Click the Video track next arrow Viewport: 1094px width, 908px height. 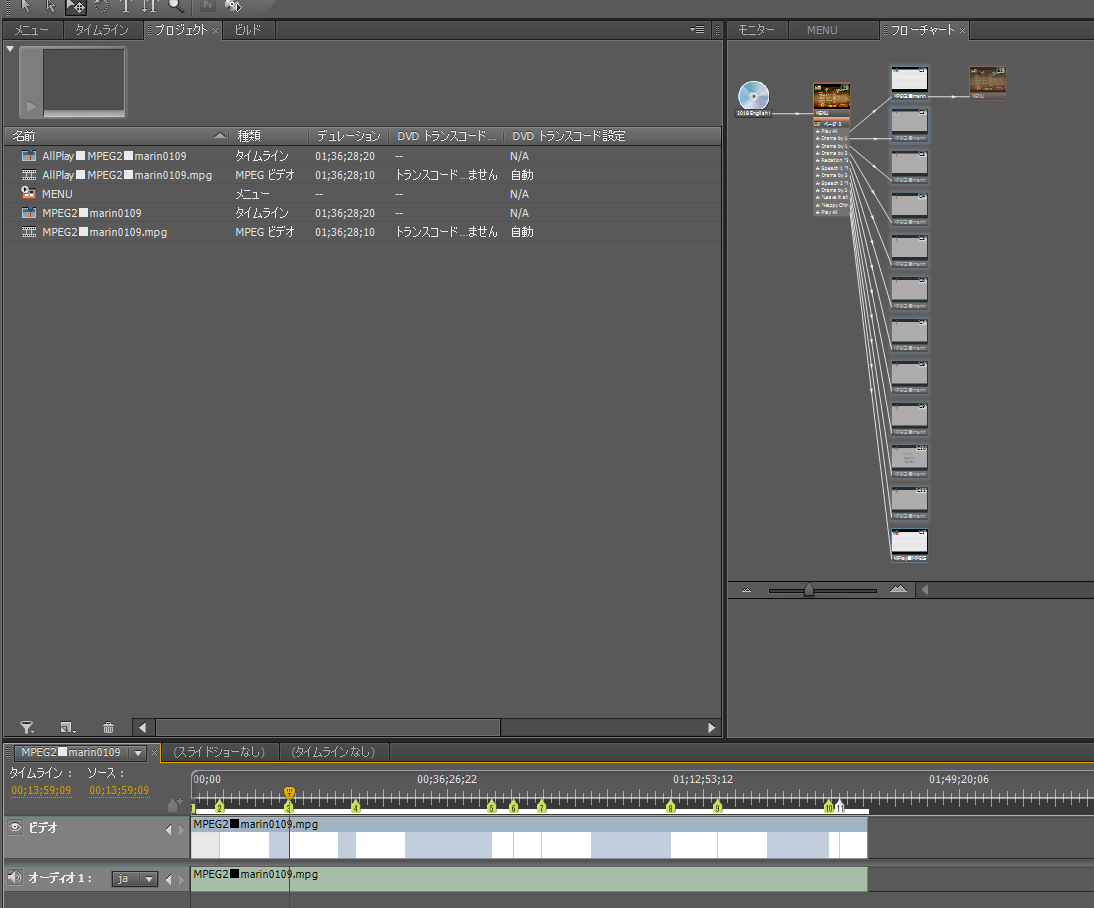(x=181, y=829)
